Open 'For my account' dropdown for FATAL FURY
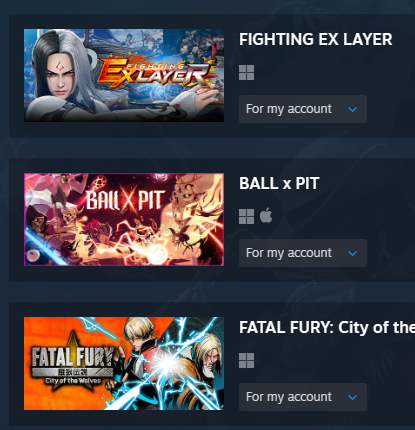 (303, 397)
